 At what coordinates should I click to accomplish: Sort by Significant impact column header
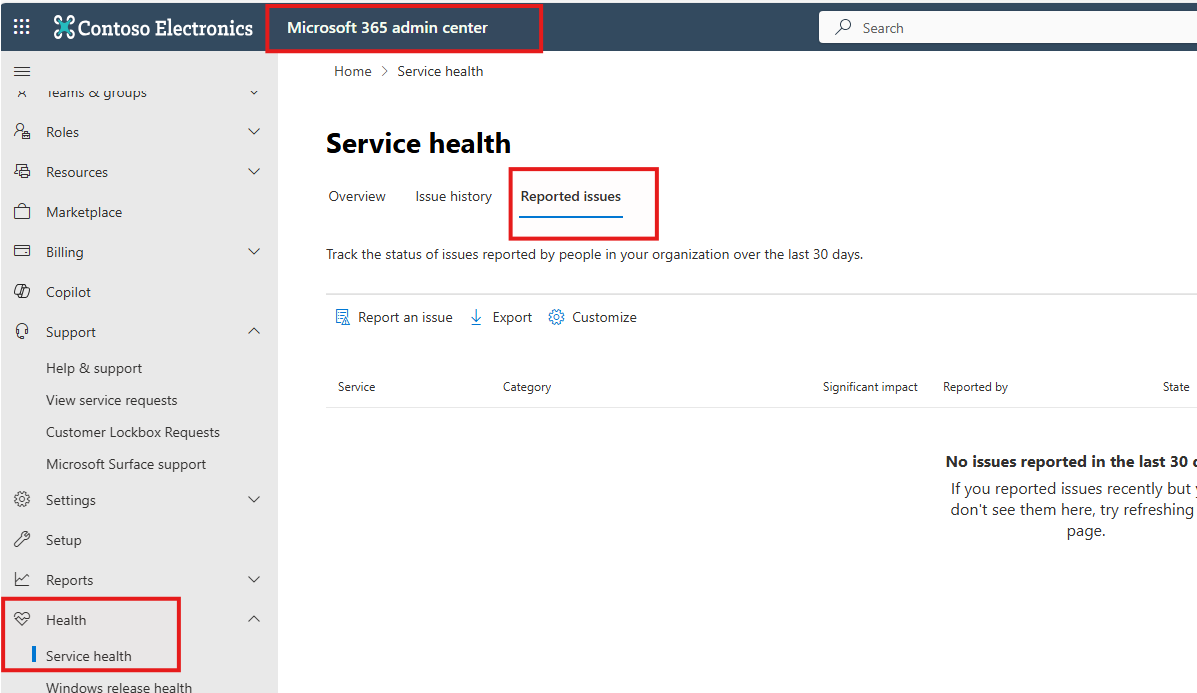pyautogui.click(x=870, y=387)
